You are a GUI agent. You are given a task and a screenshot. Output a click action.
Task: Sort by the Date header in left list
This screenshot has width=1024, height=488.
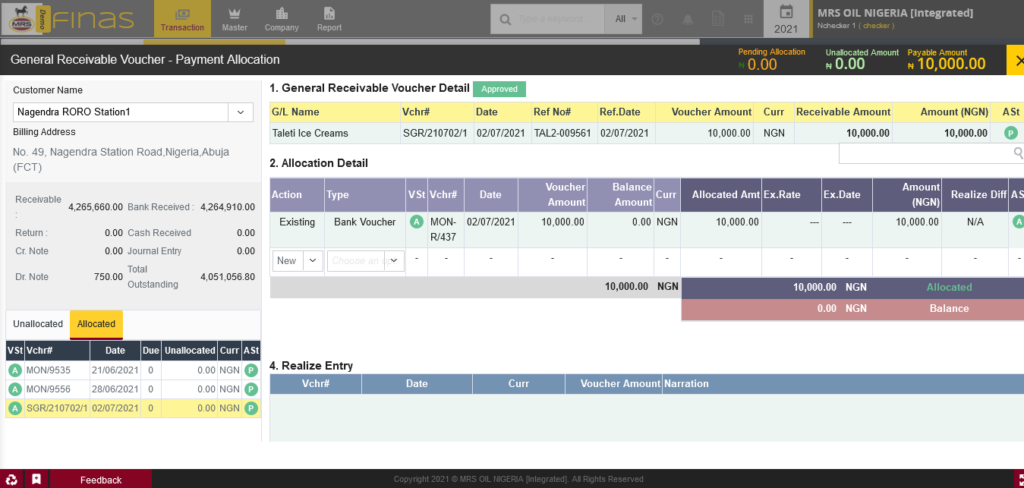tap(115, 351)
